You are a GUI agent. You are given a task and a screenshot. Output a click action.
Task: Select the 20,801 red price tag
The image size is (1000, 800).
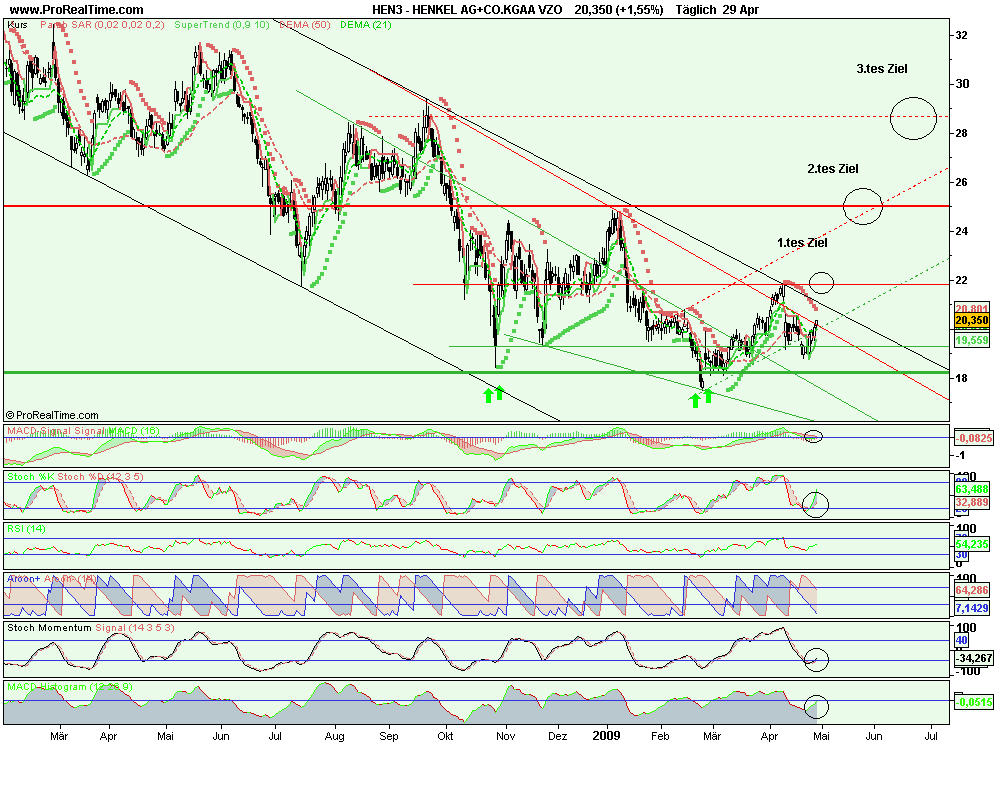click(971, 309)
